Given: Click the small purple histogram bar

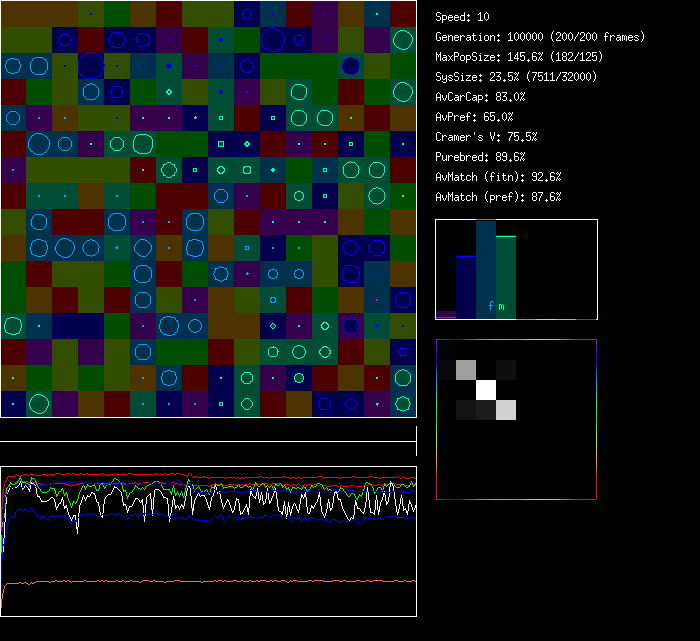Looking at the screenshot, I should click(x=445, y=314).
